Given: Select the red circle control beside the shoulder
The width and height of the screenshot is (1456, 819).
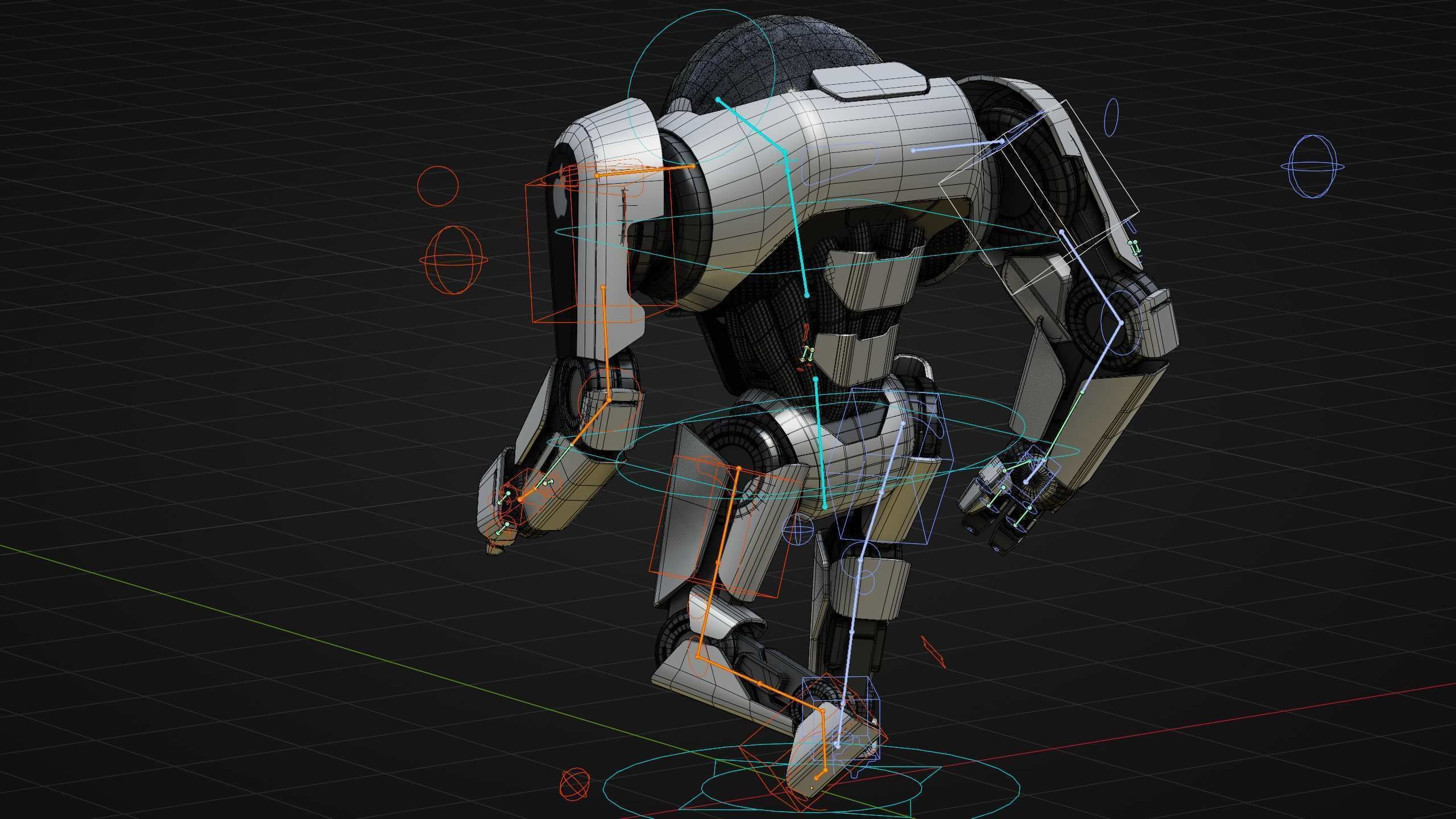Looking at the screenshot, I should pyautogui.click(x=438, y=186).
